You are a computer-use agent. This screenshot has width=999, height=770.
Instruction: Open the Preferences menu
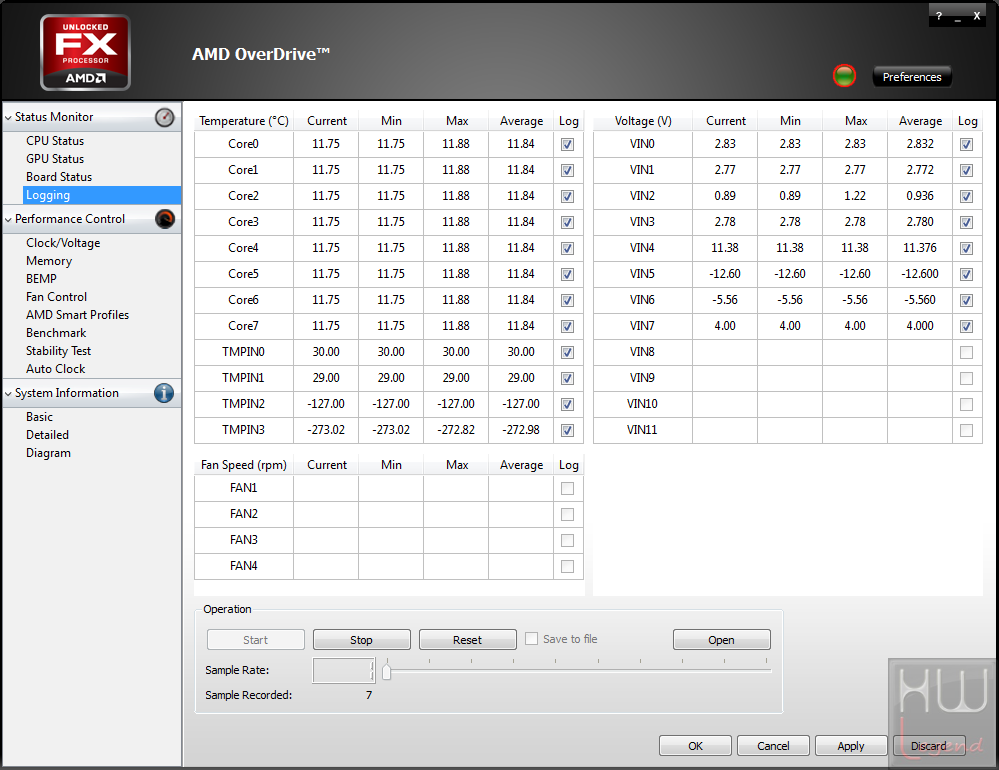click(912, 76)
